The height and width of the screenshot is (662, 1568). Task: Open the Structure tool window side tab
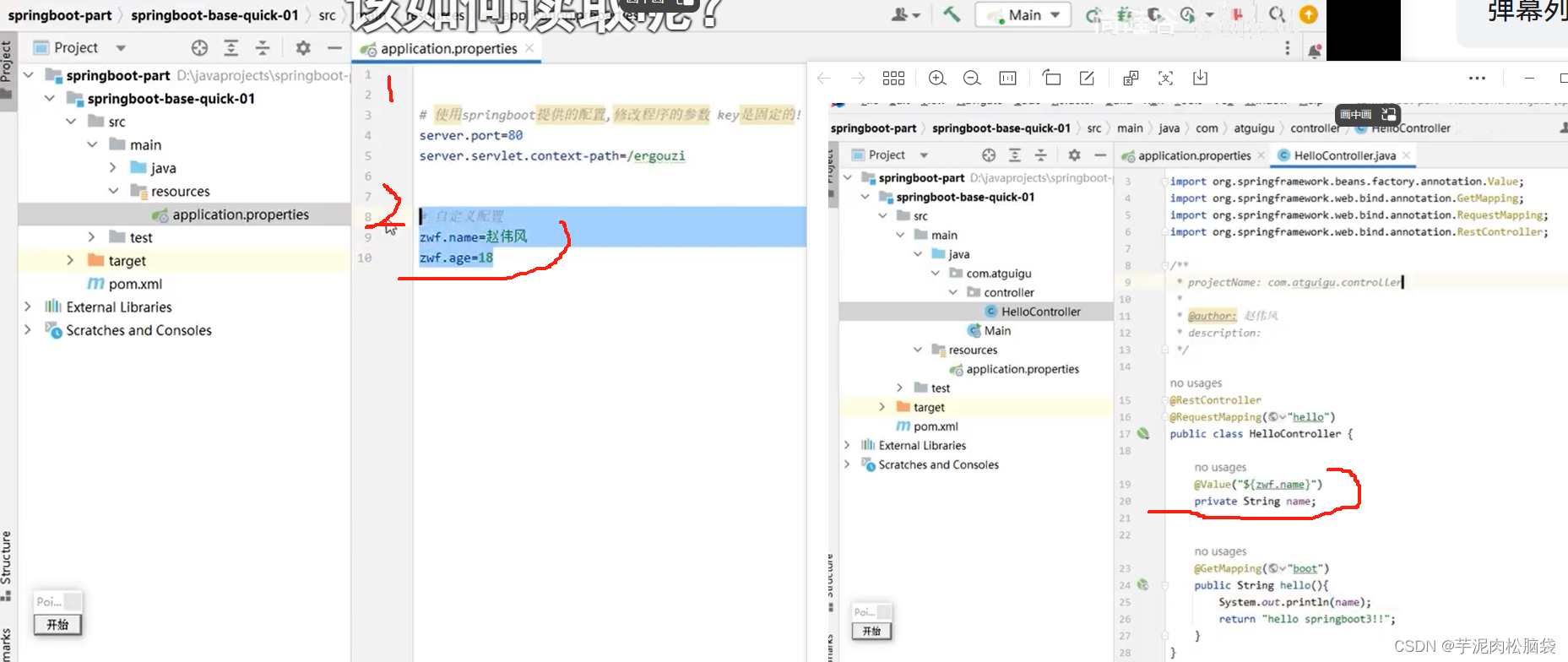(7, 564)
